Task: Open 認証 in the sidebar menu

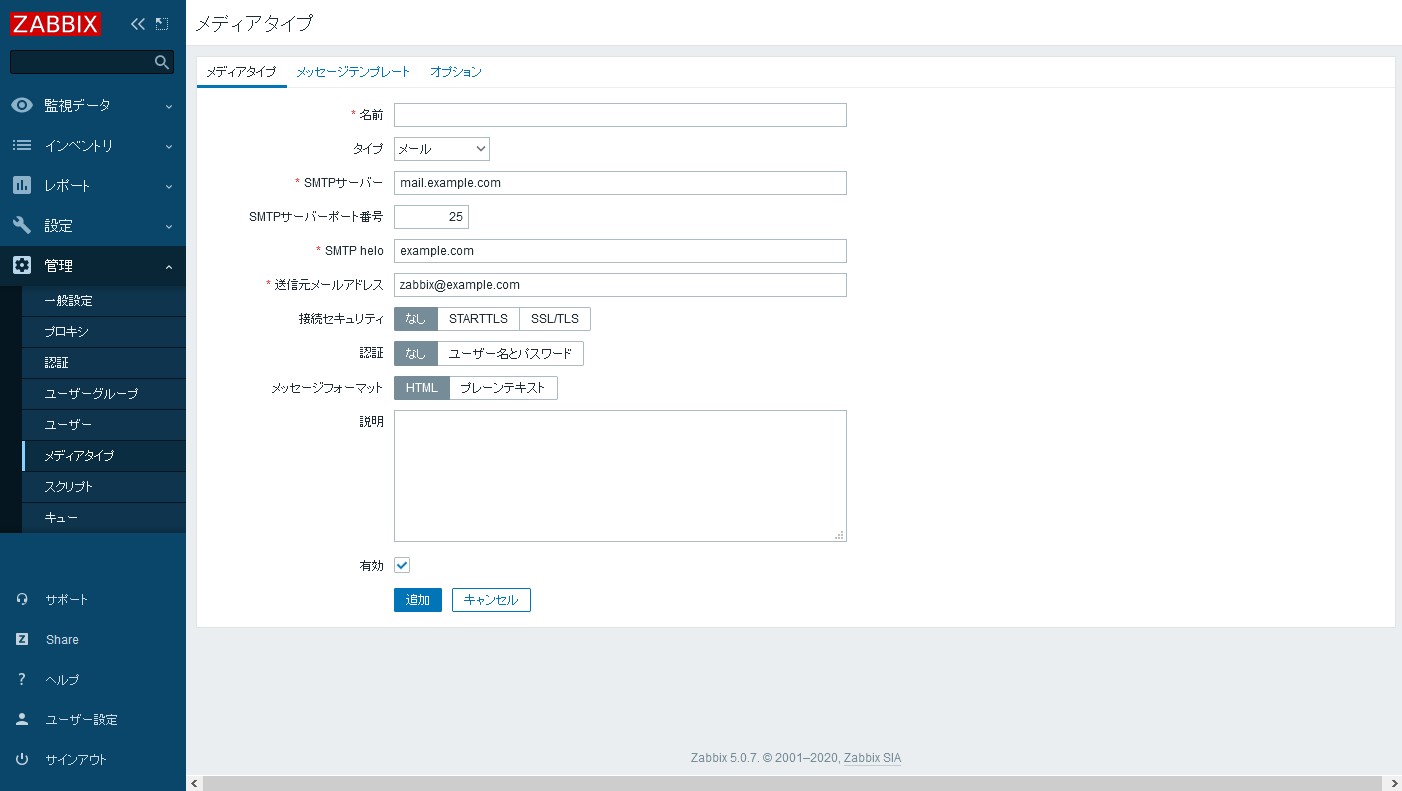Action: pyautogui.click(x=104, y=363)
